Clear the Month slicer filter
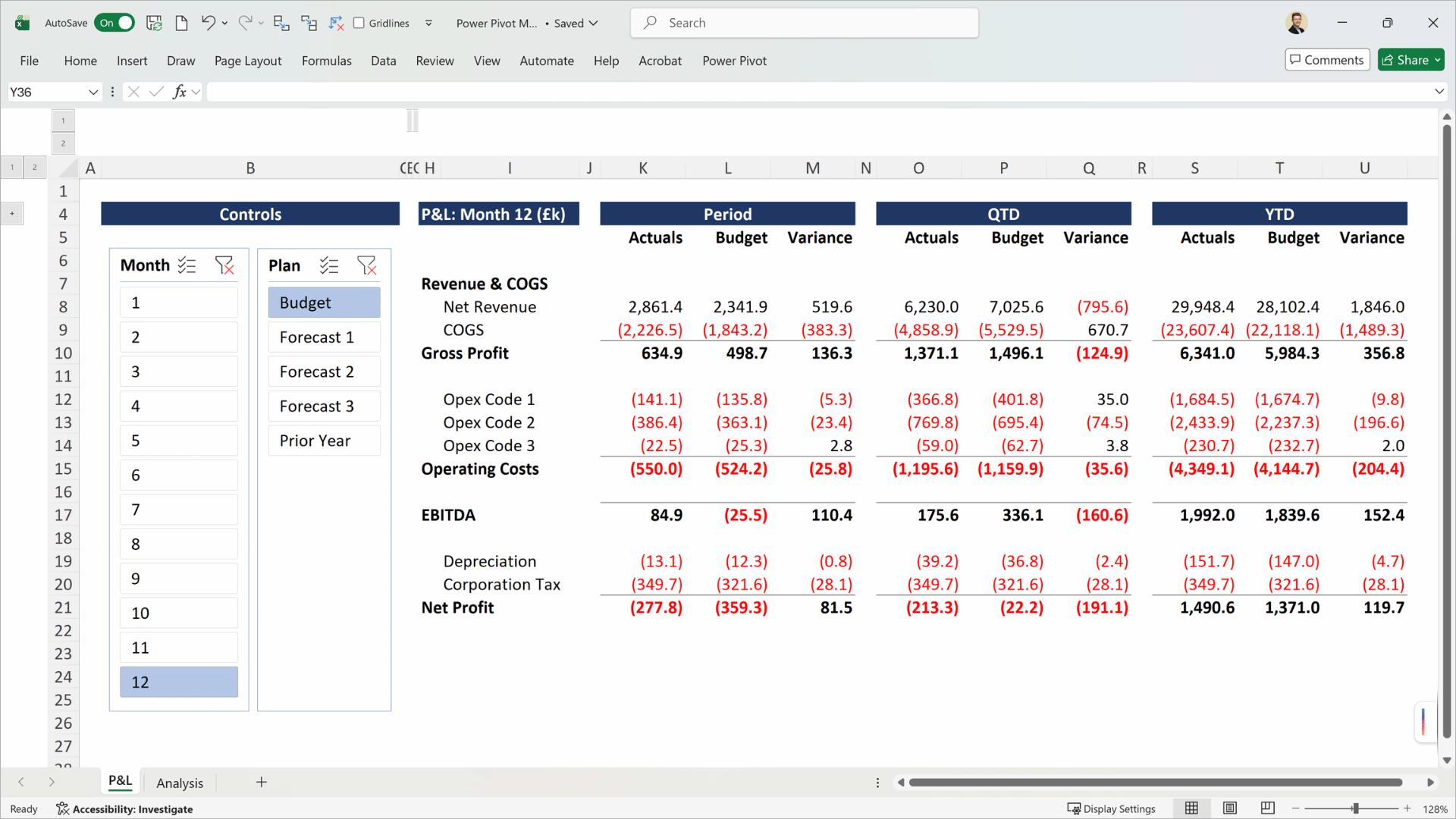This screenshot has width=1456, height=819. (224, 265)
